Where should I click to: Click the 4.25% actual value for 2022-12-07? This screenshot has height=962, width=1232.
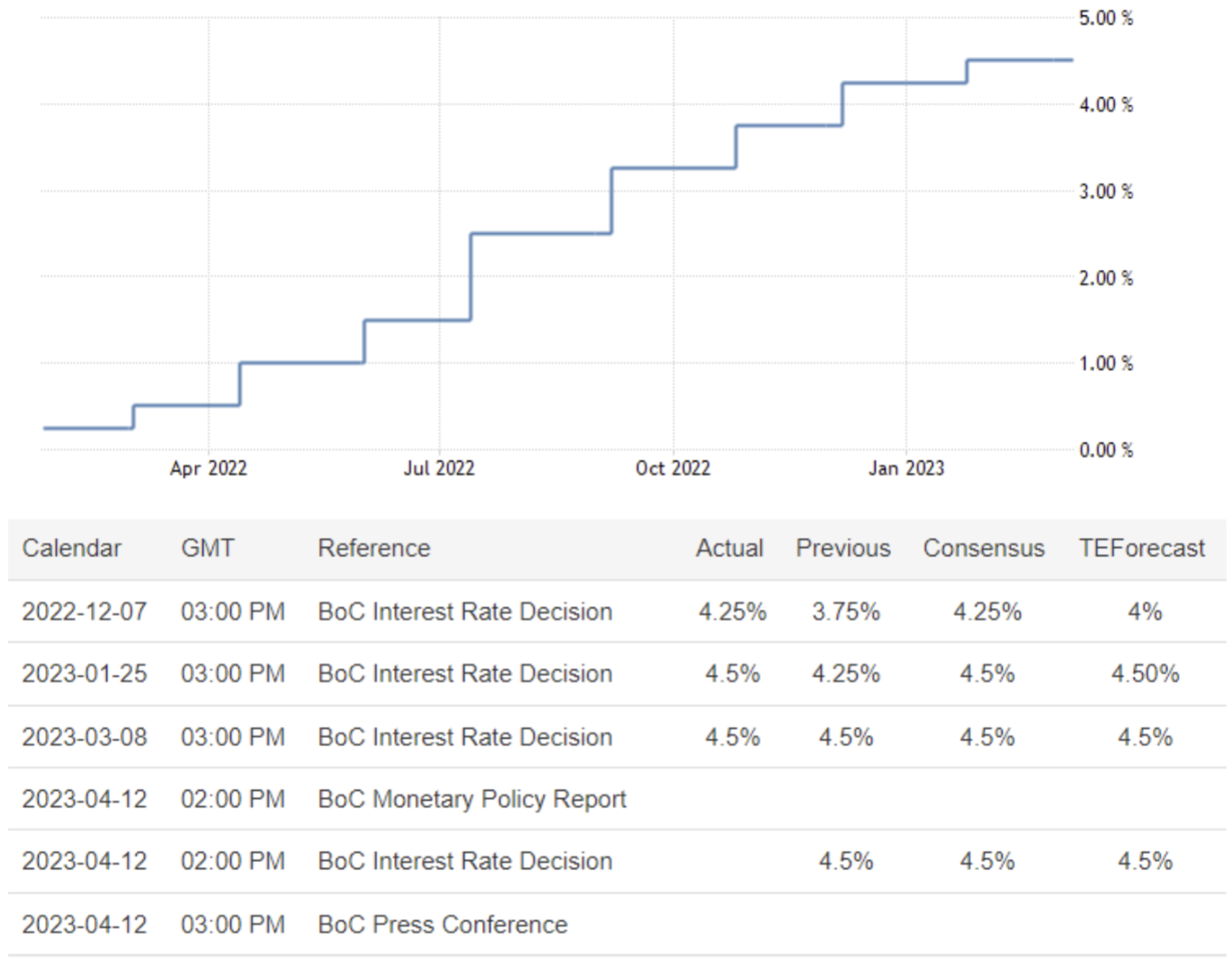click(733, 612)
